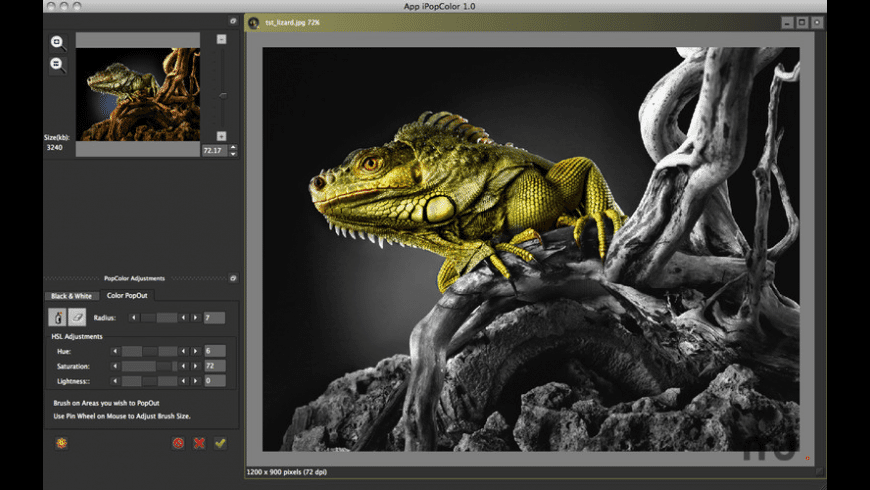Detach the PopColor Adjustments panel
The height and width of the screenshot is (490, 870).
[233, 278]
